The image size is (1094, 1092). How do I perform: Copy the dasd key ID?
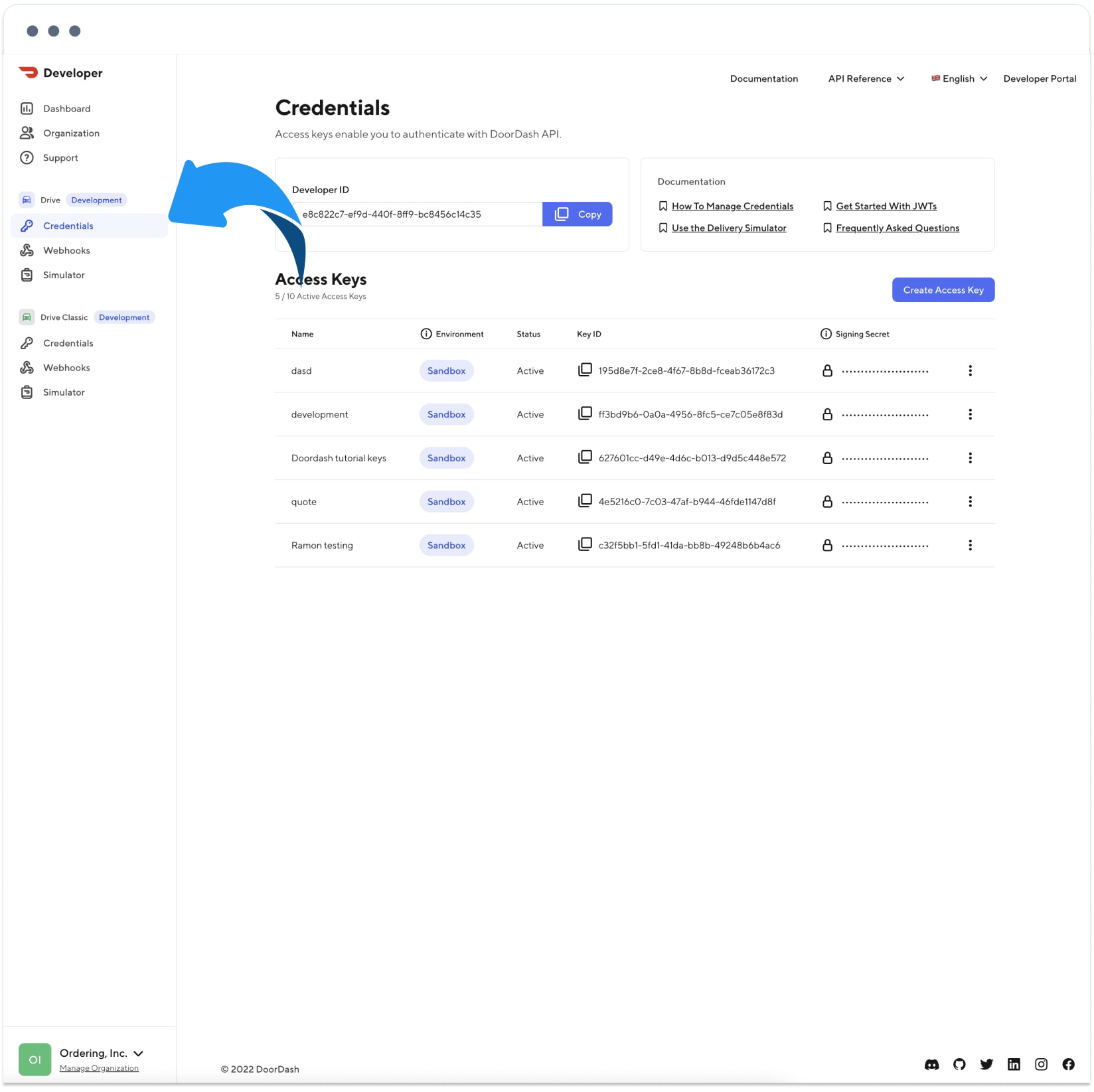[585, 370]
